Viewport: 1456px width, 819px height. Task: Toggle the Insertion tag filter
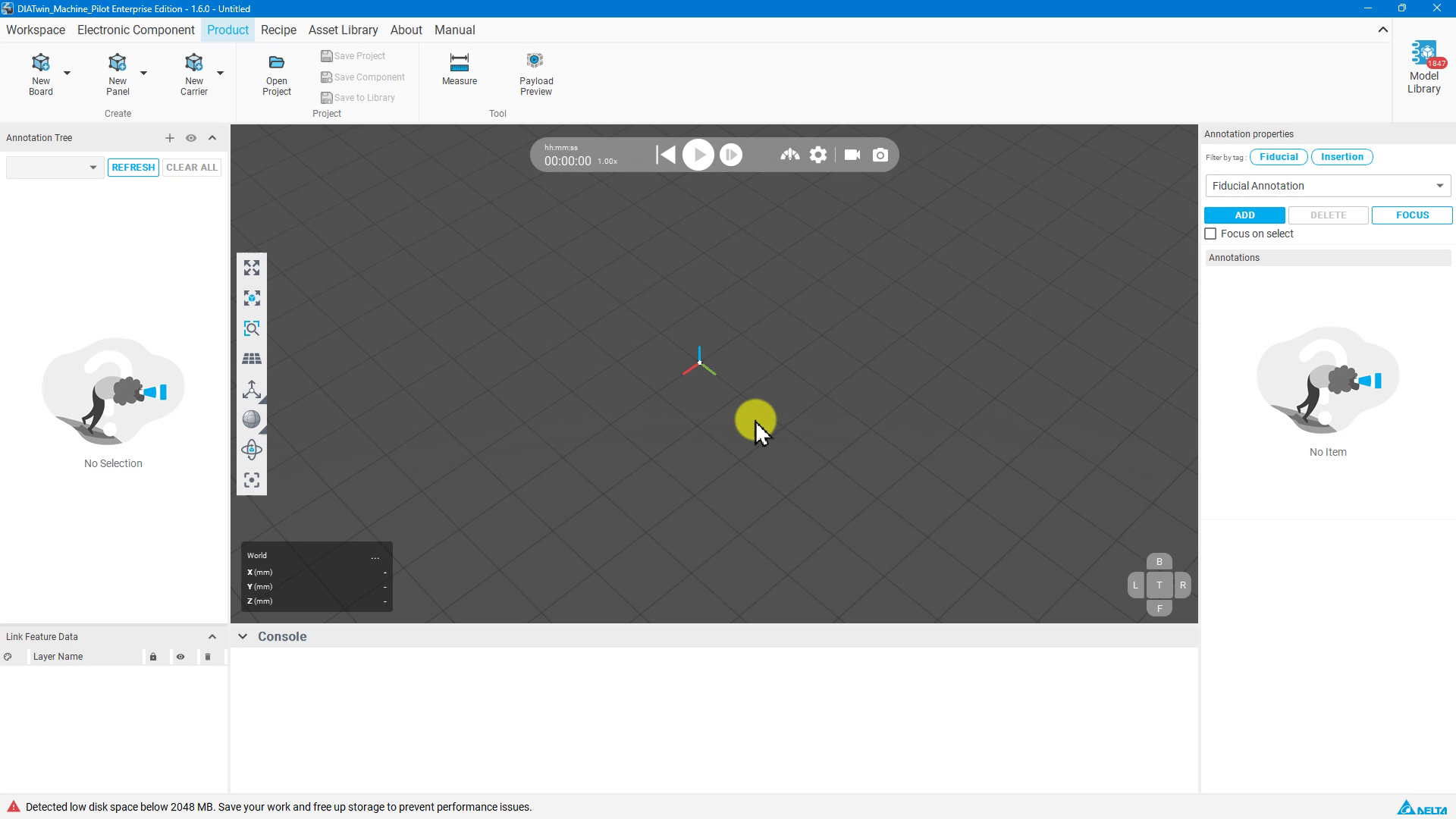[1342, 157]
